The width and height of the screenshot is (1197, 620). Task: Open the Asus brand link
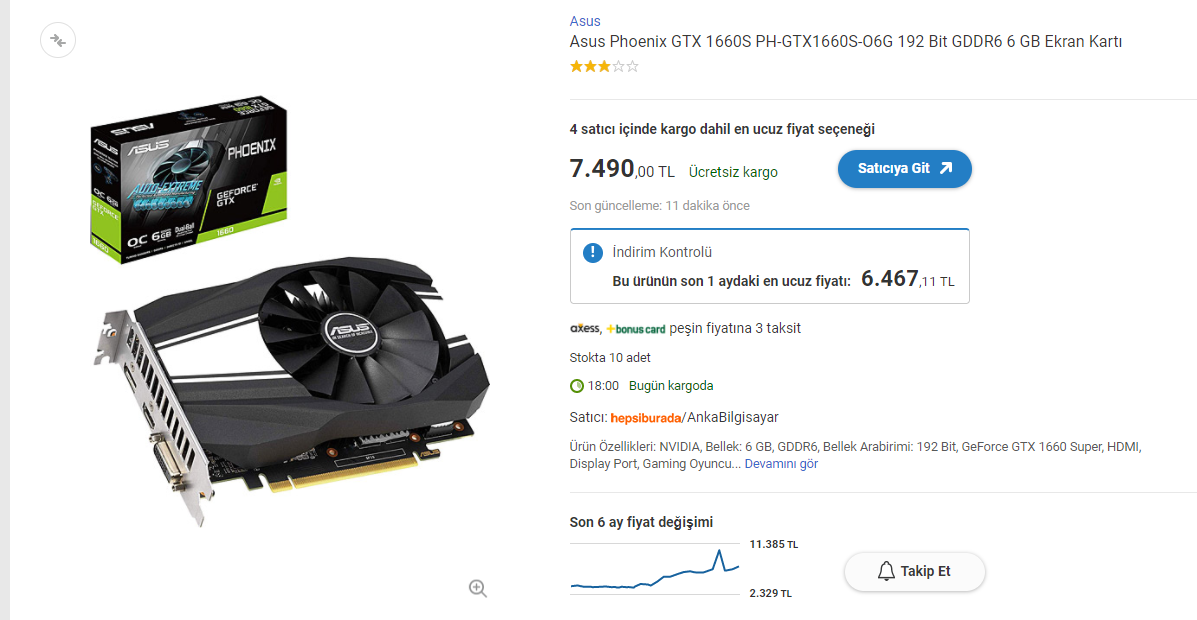point(585,21)
